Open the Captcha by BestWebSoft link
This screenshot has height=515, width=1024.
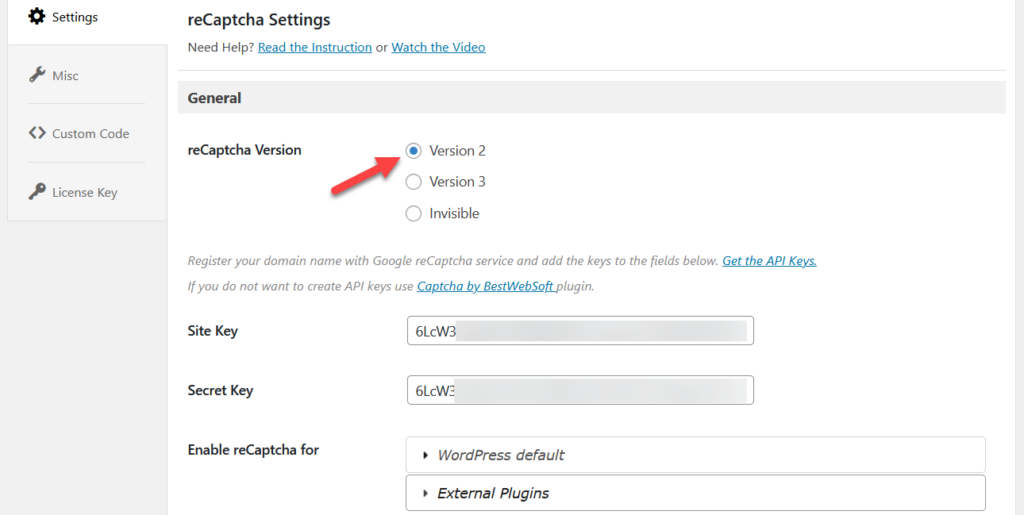point(487,286)
